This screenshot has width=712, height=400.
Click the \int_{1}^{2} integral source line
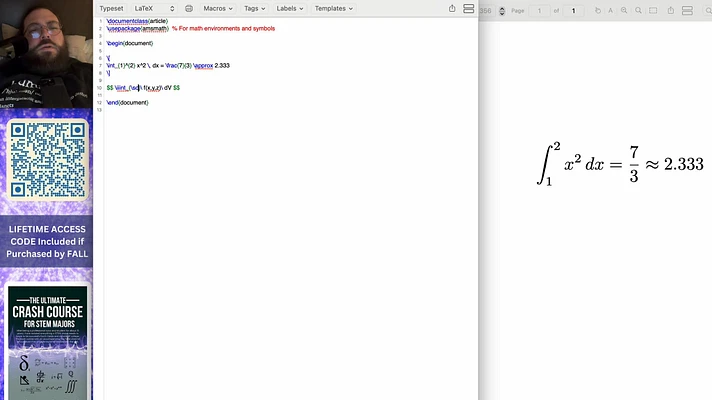coord(168,65)
